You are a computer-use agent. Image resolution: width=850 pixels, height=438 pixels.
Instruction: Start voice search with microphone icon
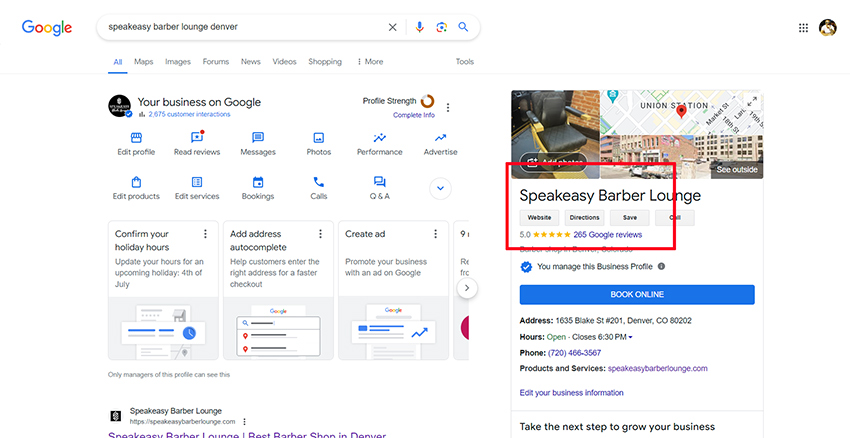pyautogui.click(x=420, y=27)
